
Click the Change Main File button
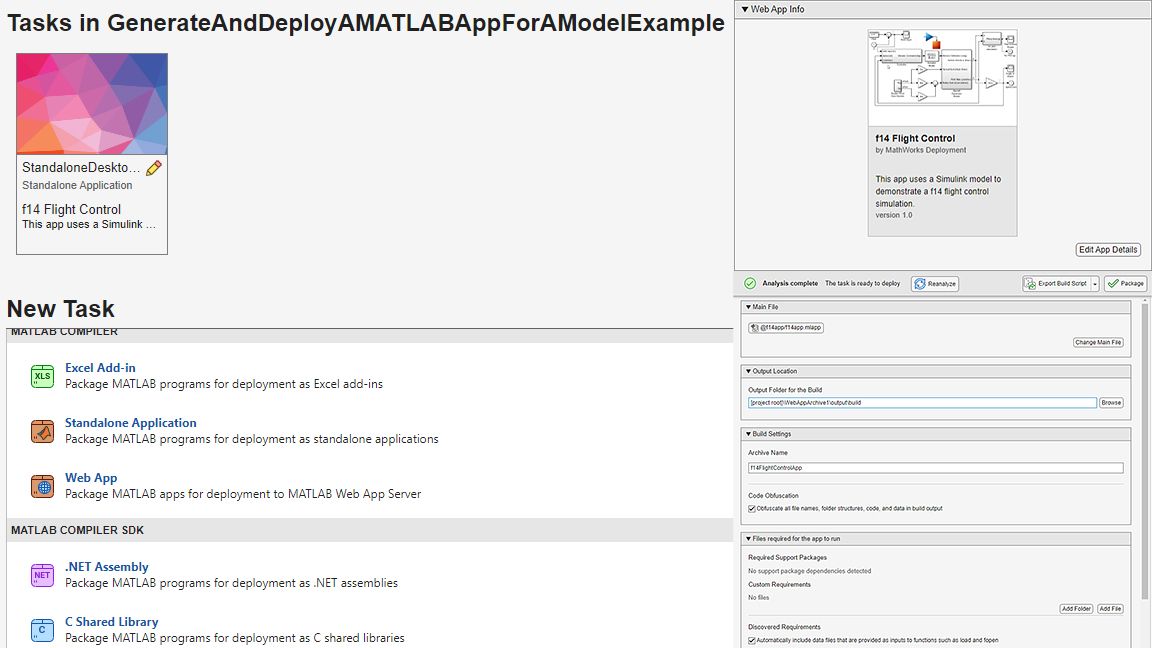click(x=1098, y=342)
